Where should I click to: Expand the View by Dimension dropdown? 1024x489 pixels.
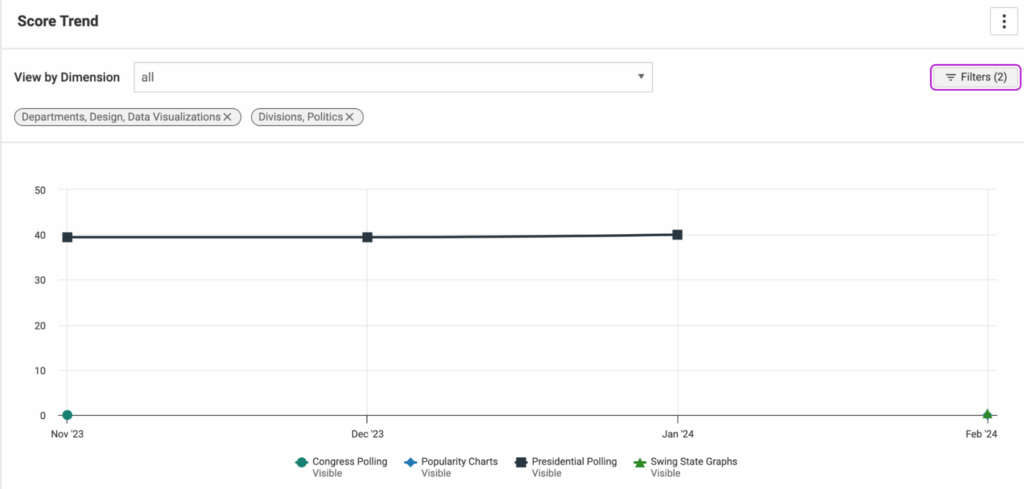[x=392, y=77]
